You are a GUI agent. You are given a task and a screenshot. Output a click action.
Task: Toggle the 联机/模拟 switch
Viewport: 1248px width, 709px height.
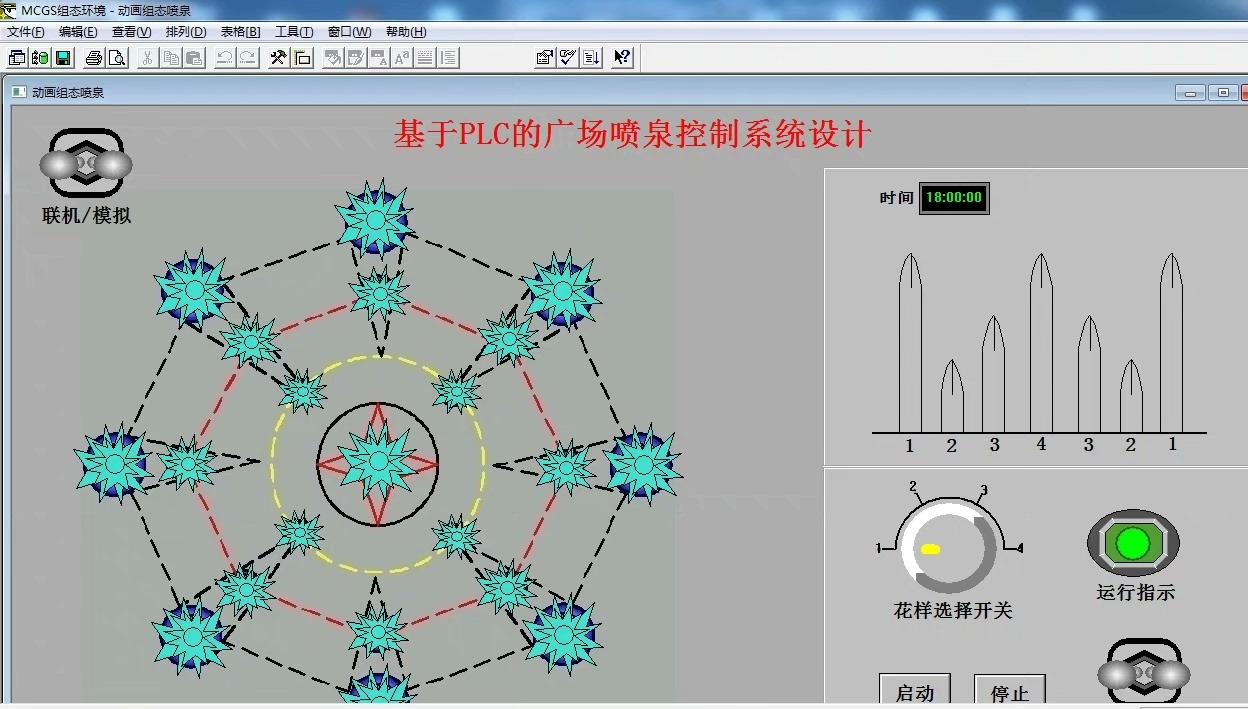click(86, 162)
